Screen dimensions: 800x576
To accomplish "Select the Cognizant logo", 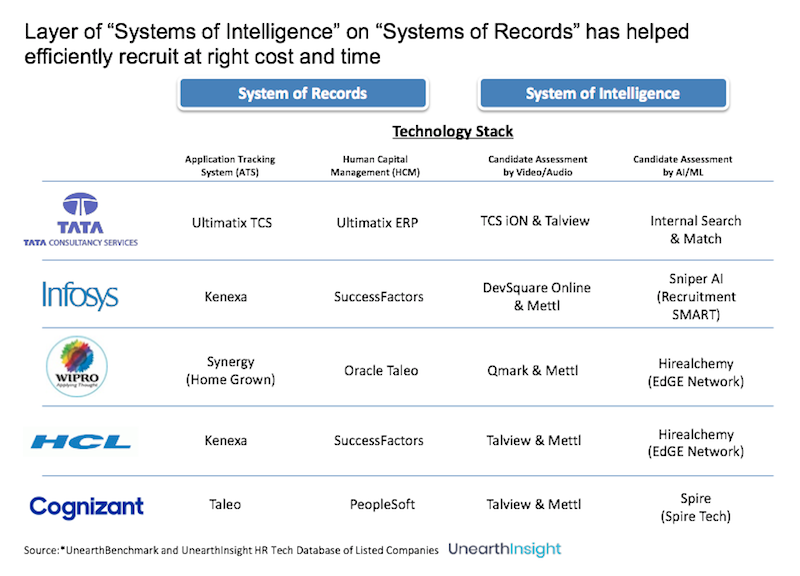I will click(87, 506).
